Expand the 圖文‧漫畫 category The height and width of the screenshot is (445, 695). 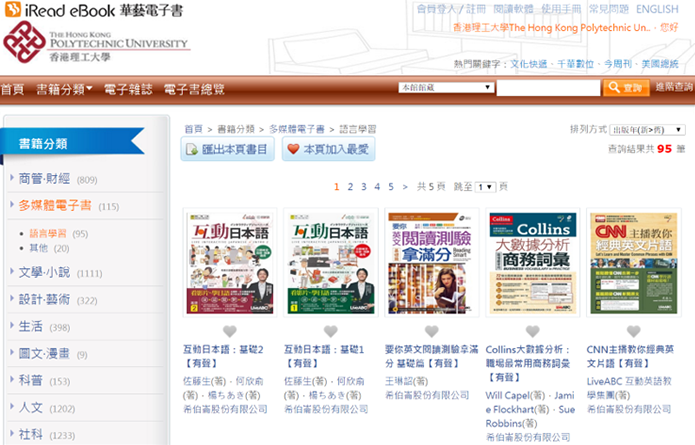coord(44,353)
